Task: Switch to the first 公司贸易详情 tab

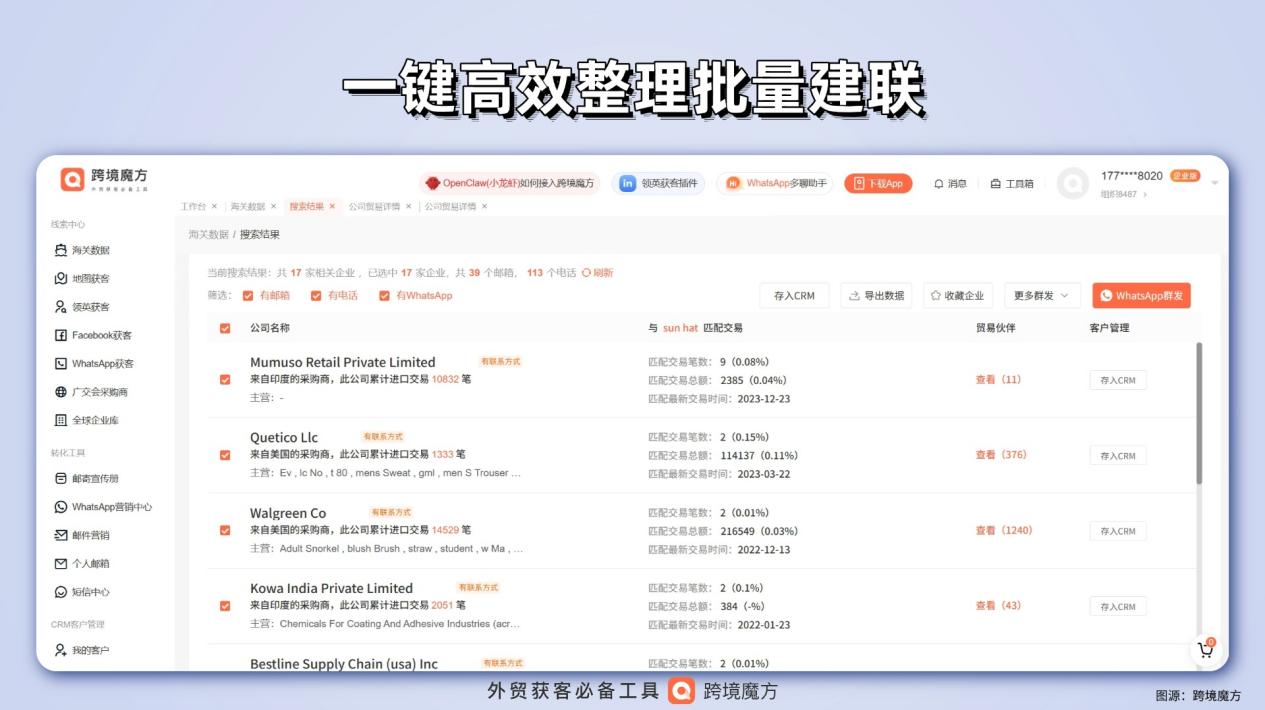Action: tap(374, 206)
